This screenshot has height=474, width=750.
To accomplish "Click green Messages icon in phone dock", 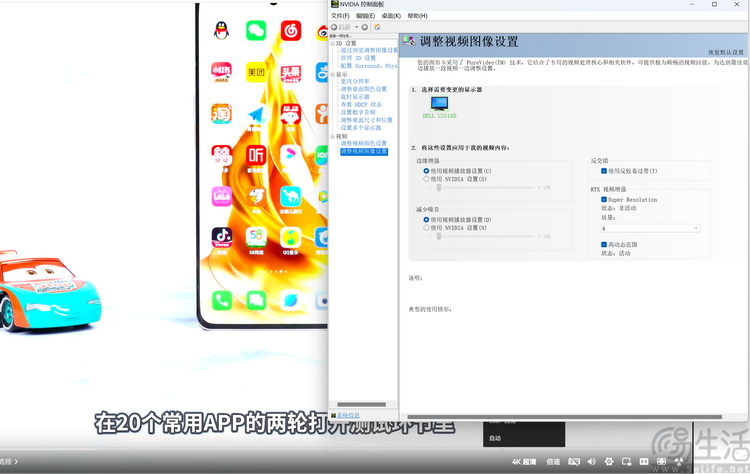I will (256, 300).
